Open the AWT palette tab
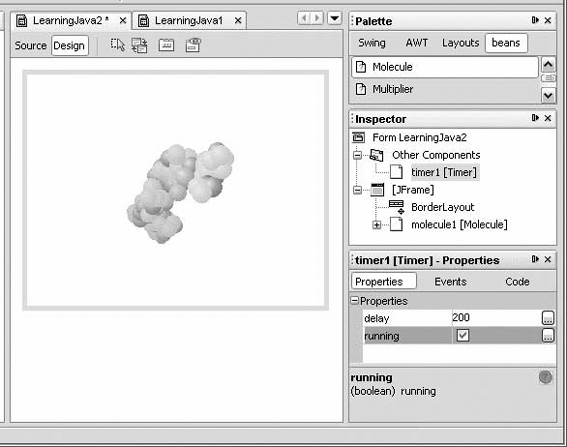The height and width of the screenshot is (447, 567). [x=417, y=43]
